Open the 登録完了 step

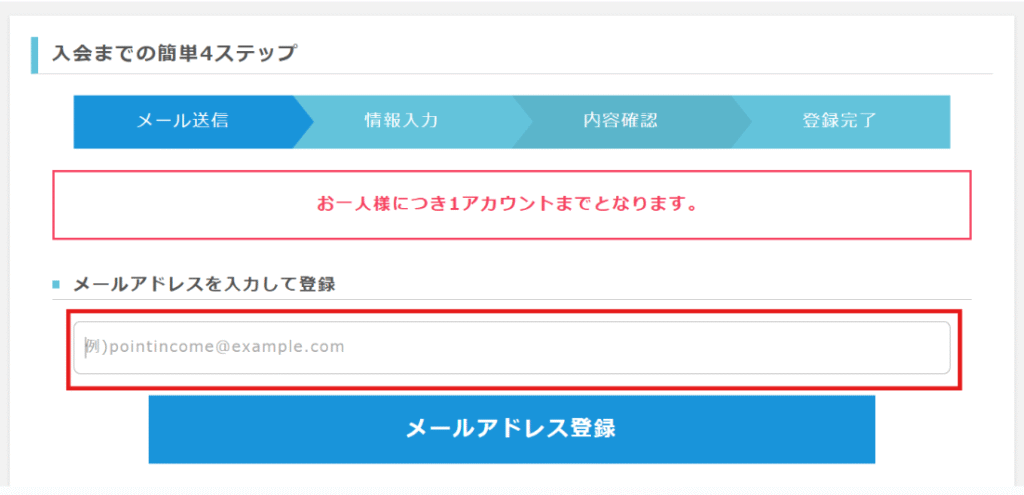point(839,122)
